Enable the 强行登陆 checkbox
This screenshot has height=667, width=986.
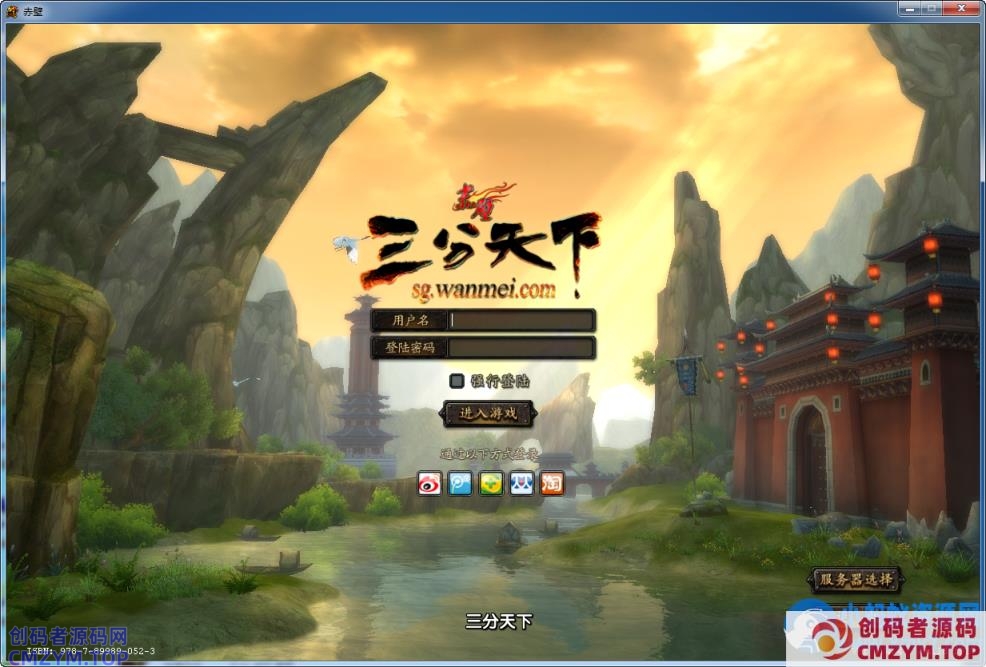pyautogui.click(x=457, y=380)
